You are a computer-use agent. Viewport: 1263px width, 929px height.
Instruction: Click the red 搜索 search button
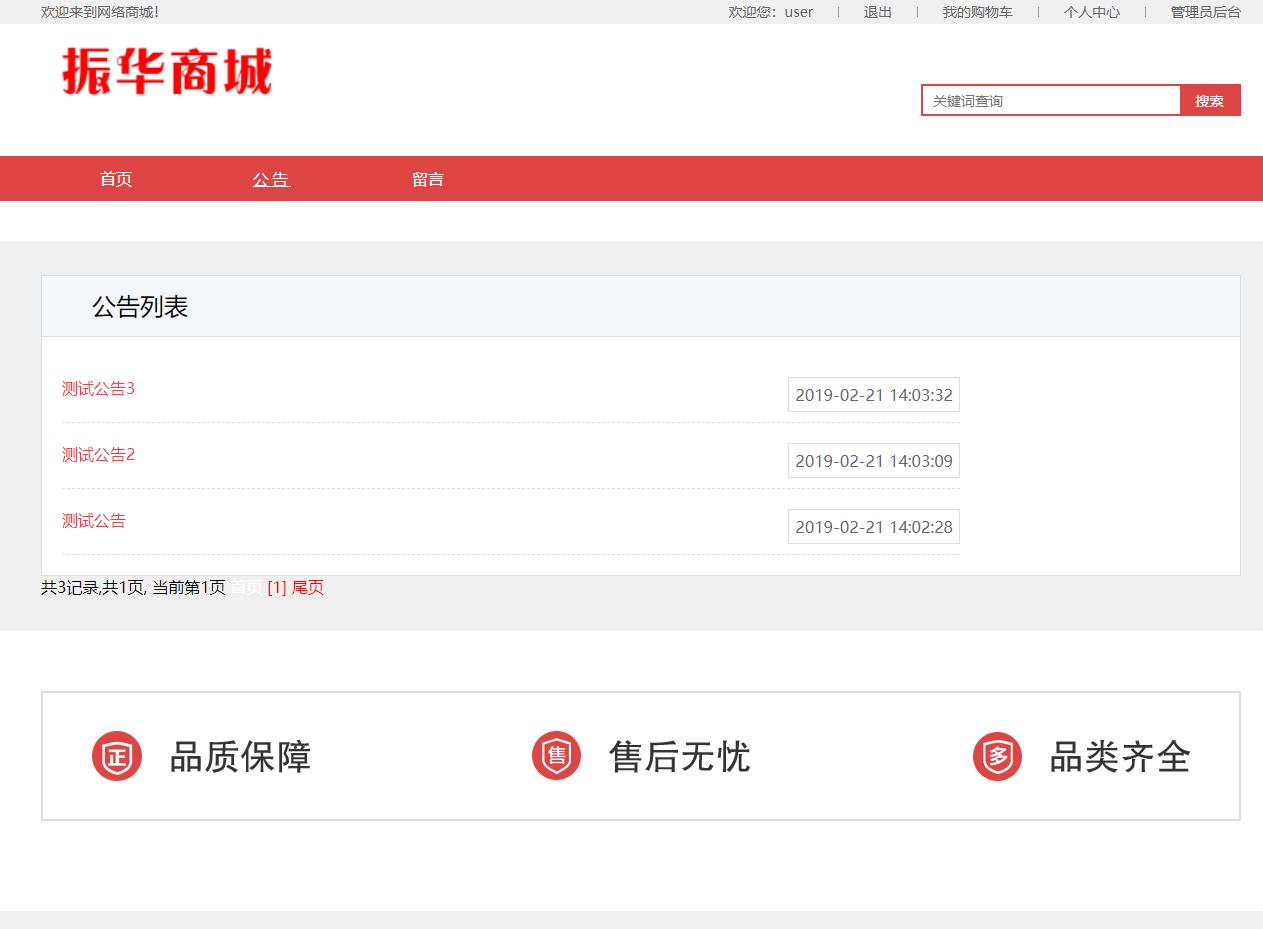pos(1209,100)
